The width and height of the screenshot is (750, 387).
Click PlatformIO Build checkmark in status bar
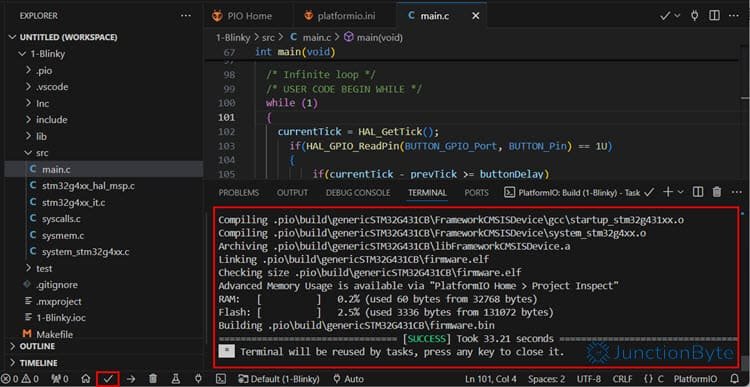[108, 379]
